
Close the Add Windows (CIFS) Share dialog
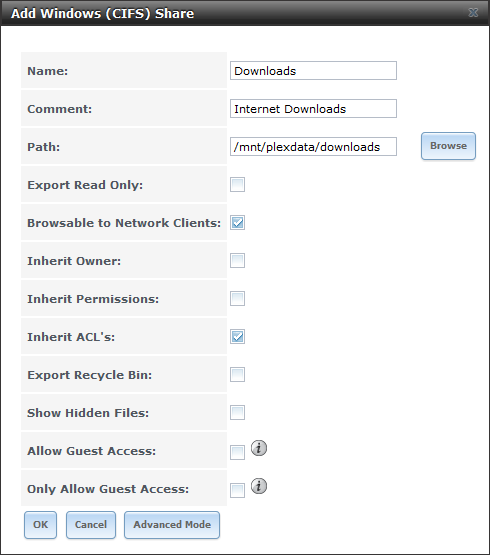click(473, 13)
